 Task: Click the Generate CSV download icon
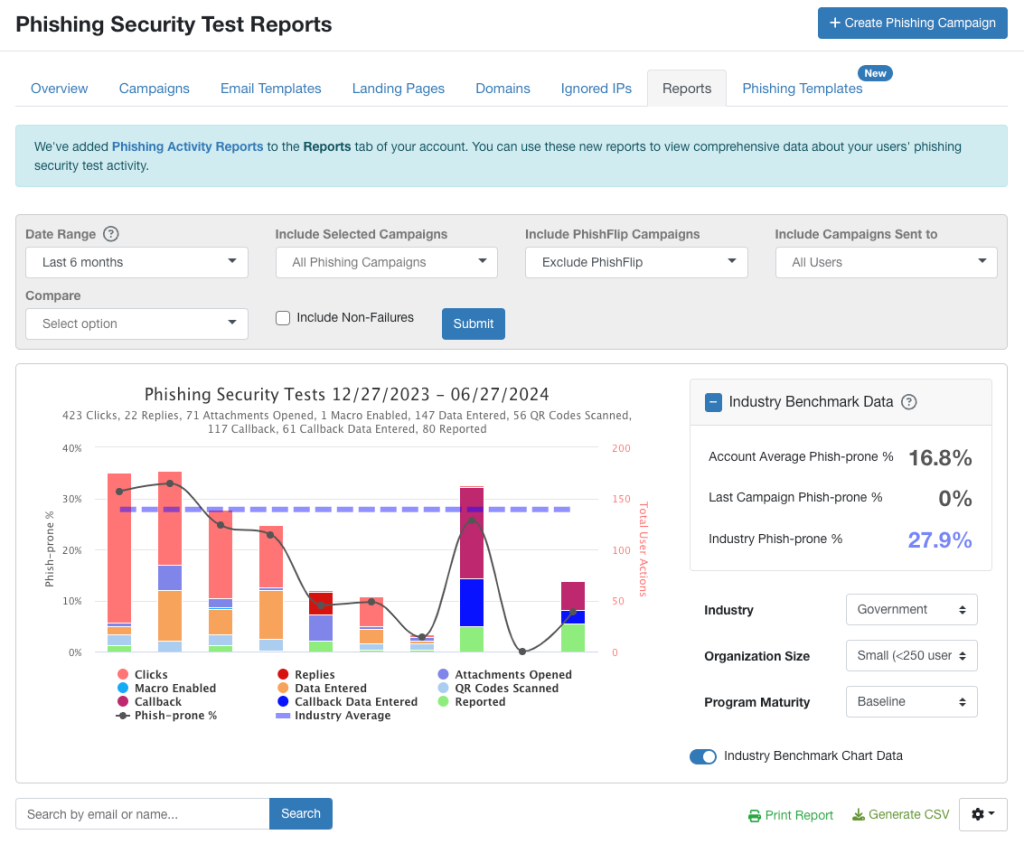(x=858, y=815)
